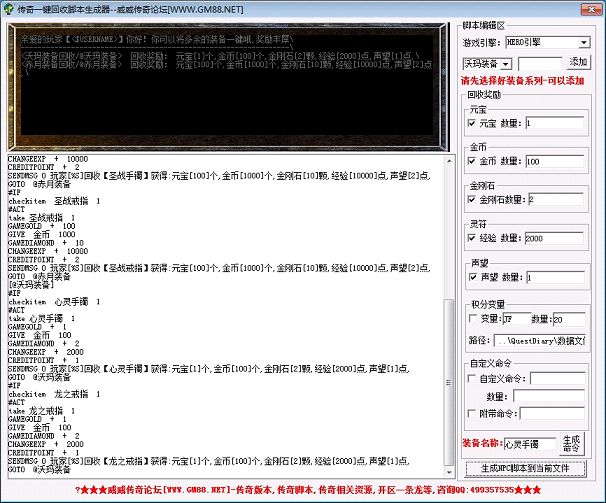Click the new series name input field

coord(540,64)
